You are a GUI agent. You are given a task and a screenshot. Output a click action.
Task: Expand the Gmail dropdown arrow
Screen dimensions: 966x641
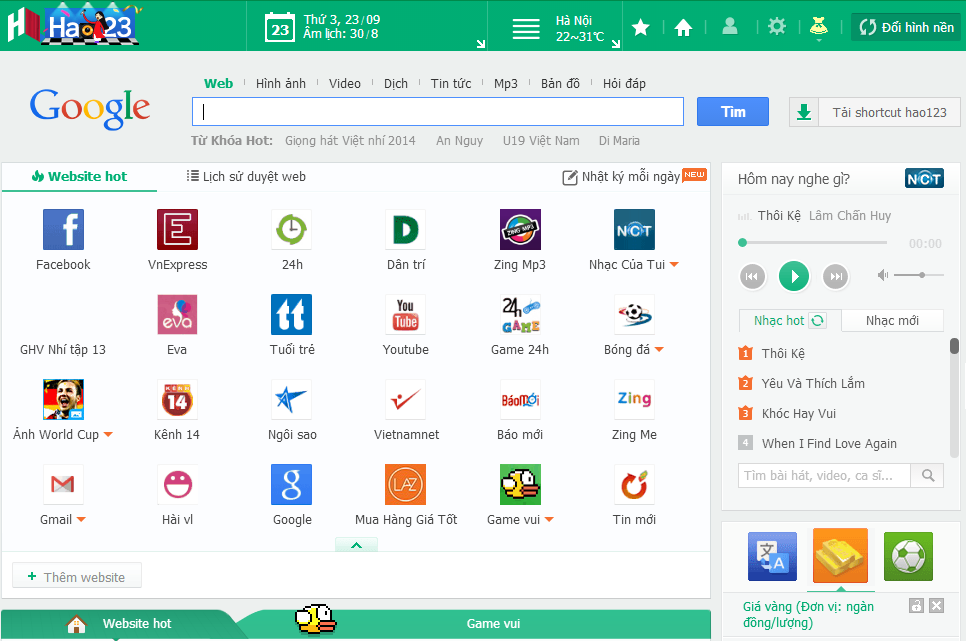81,520
